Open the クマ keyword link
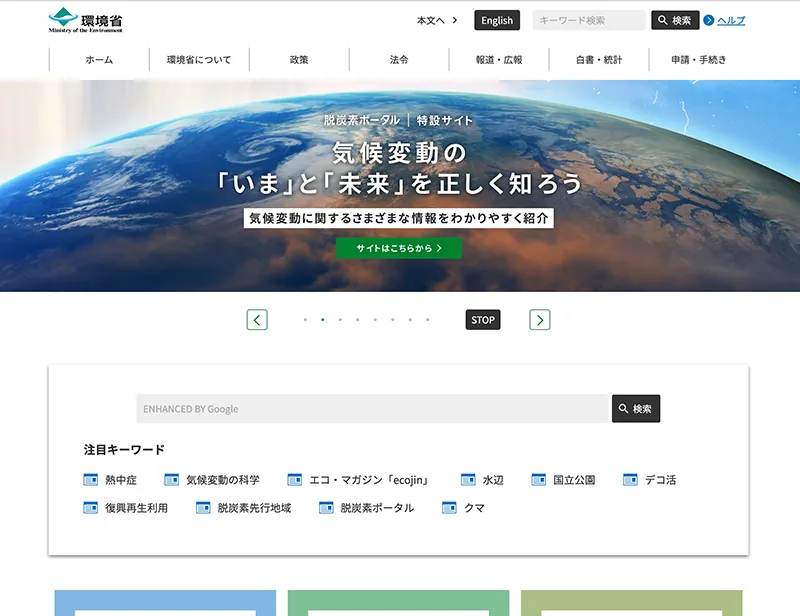 (x=474, y=508)
